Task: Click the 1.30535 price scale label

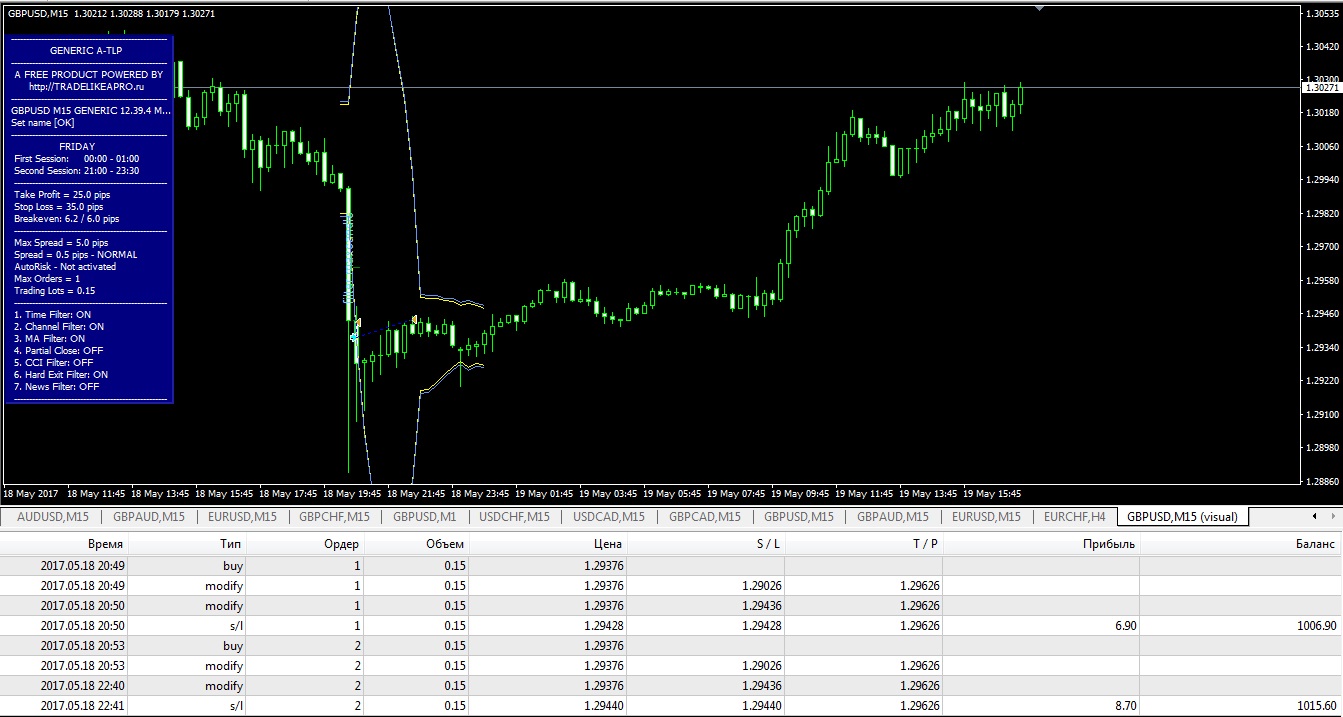Action: click(1322, 13)
